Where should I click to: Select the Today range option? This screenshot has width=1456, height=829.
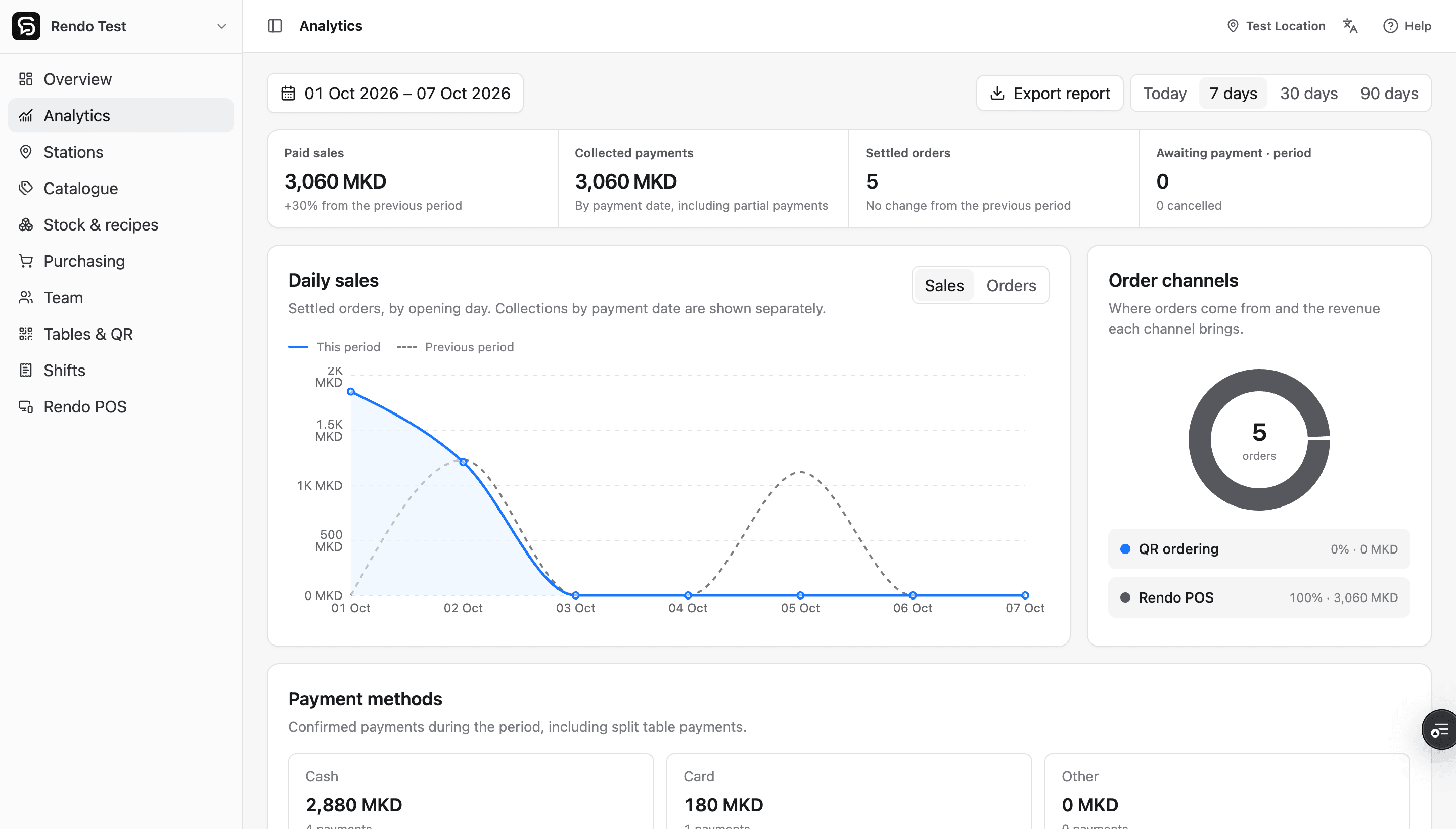(1164, 94)
